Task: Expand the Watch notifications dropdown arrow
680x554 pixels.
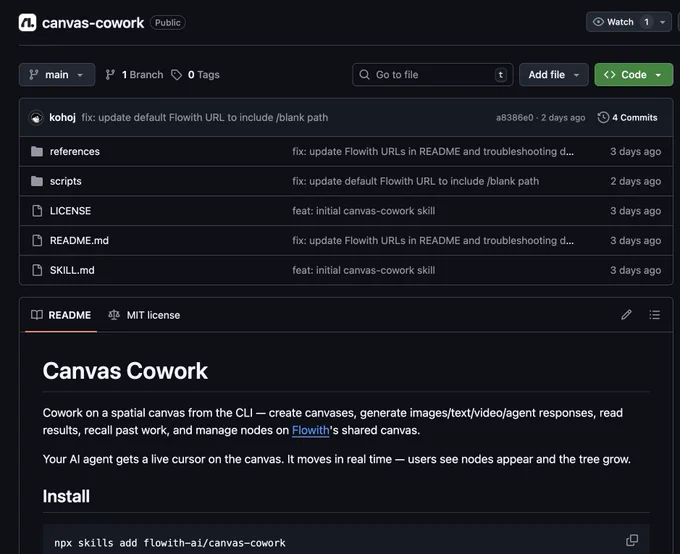Action: click(x=662, y=22)
